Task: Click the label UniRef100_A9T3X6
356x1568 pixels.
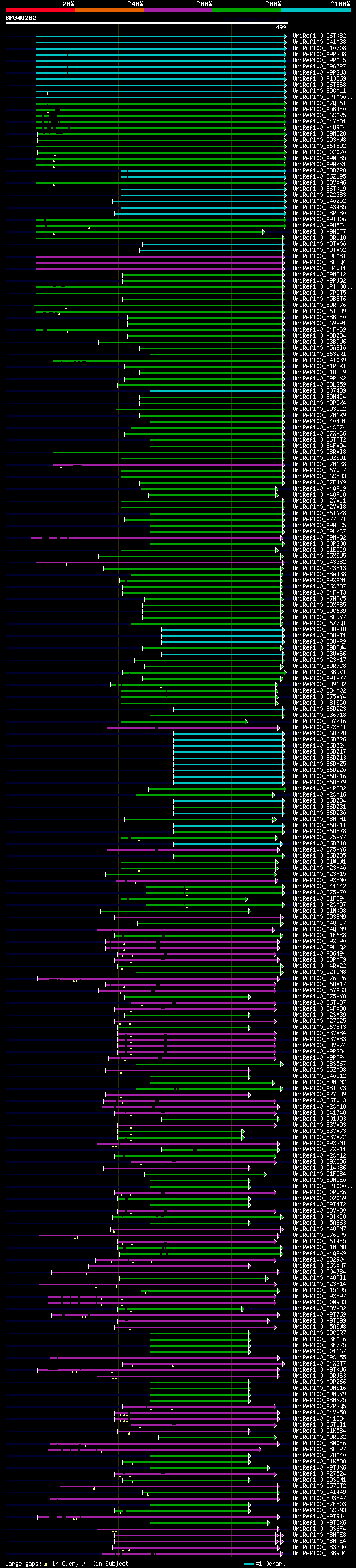Action: [319, 1522]
